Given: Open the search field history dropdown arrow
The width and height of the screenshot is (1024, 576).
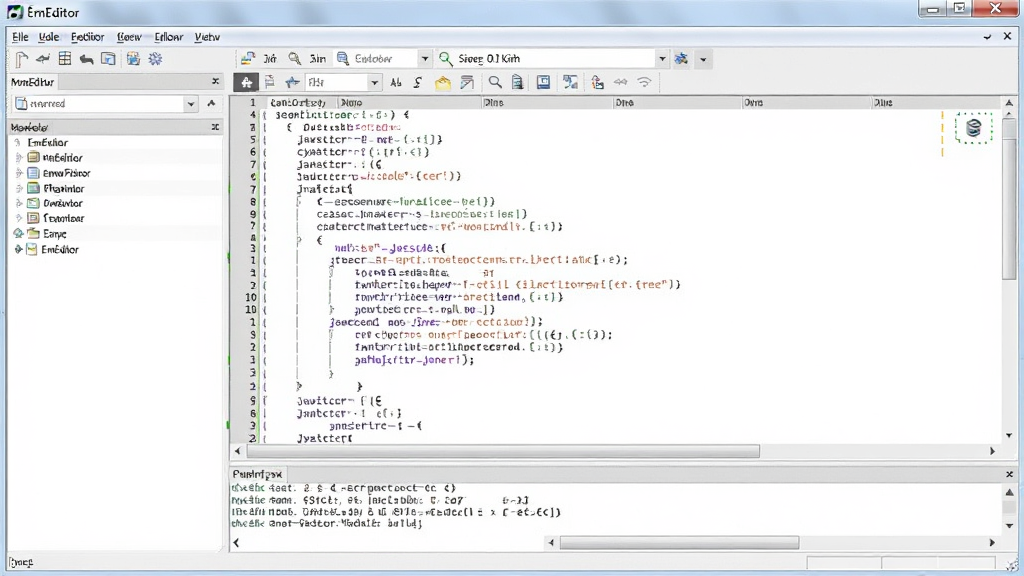Looking at the screenshot, I should click(662, 59).
